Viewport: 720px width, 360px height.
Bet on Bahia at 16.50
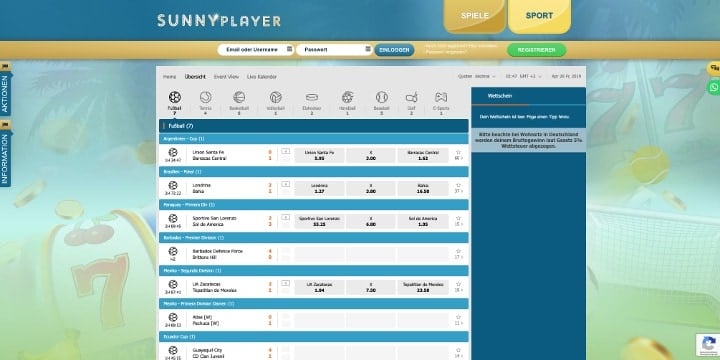423,188
